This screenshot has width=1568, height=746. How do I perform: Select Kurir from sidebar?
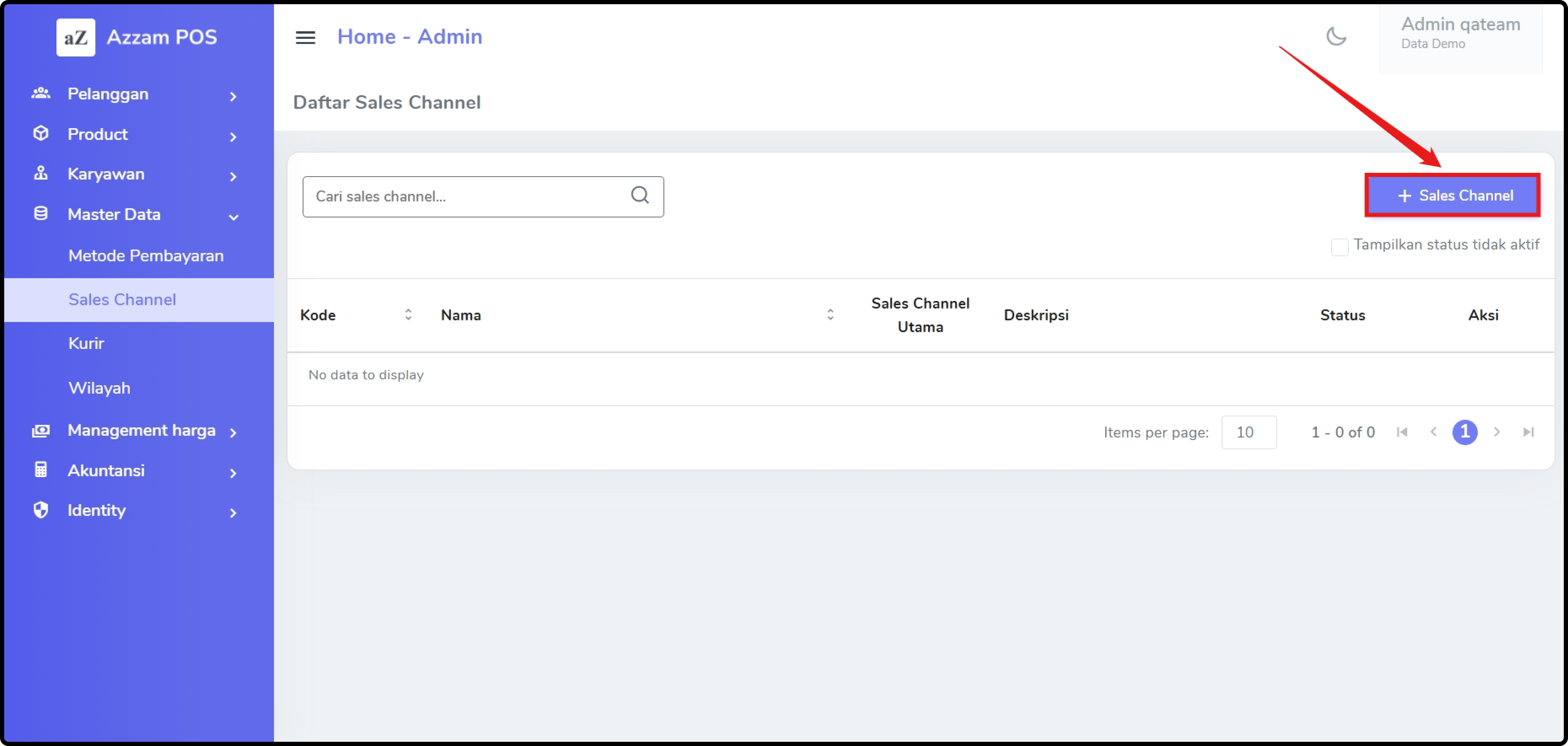click(86, 344)
